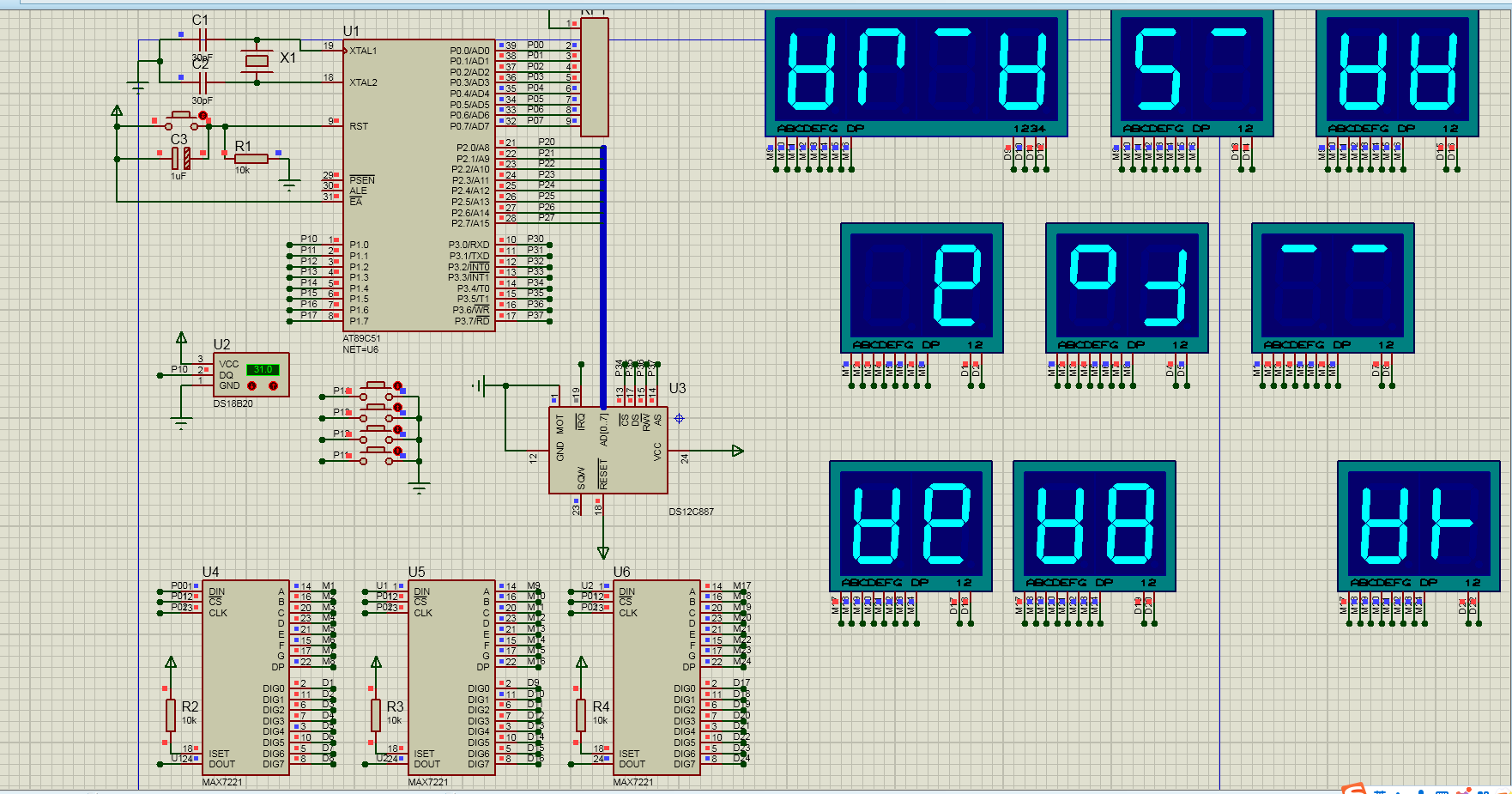
Task: Decrease the DS18B20 temperature with the down arrow
Action: tap(252, 386)
